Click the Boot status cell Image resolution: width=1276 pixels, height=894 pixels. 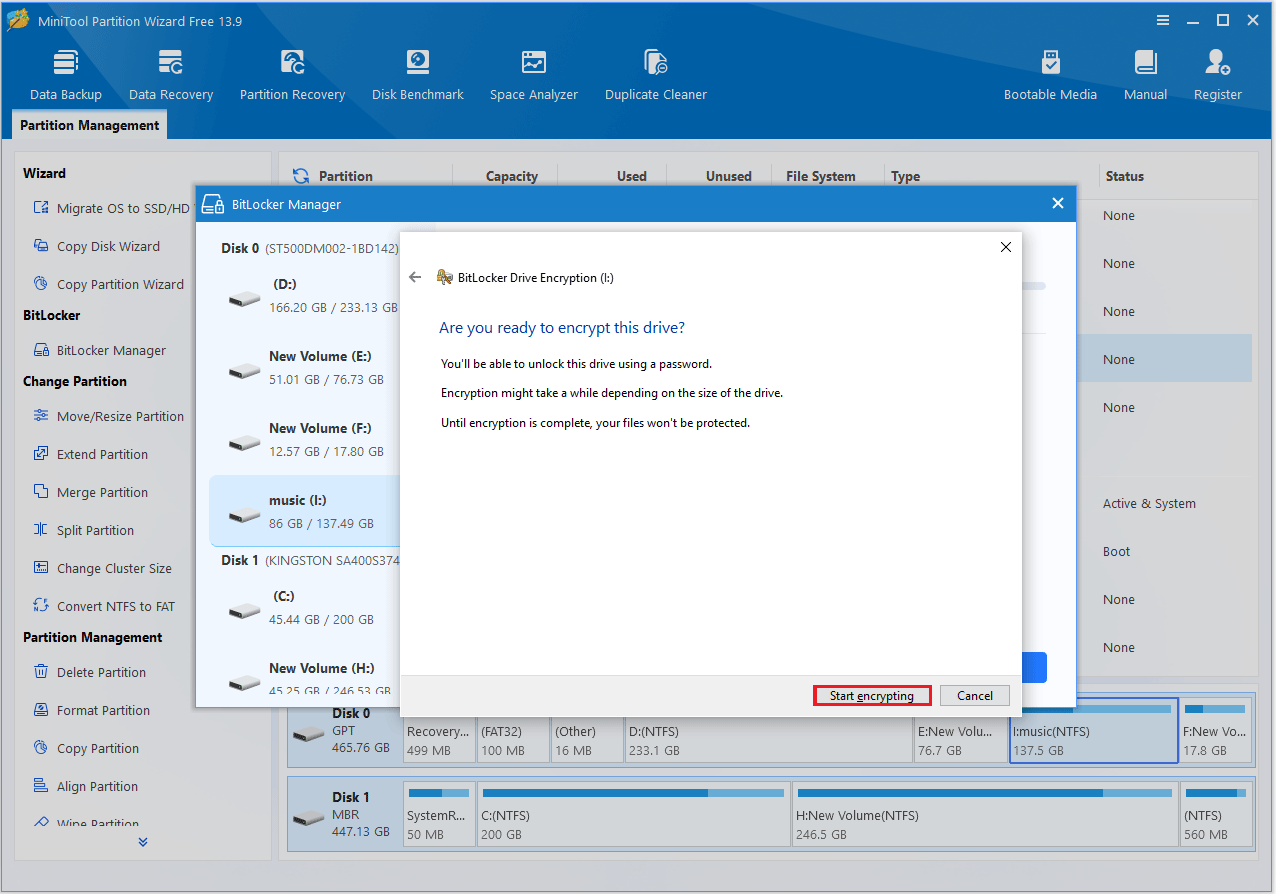pyautogui.click(x=1117, y=551)
